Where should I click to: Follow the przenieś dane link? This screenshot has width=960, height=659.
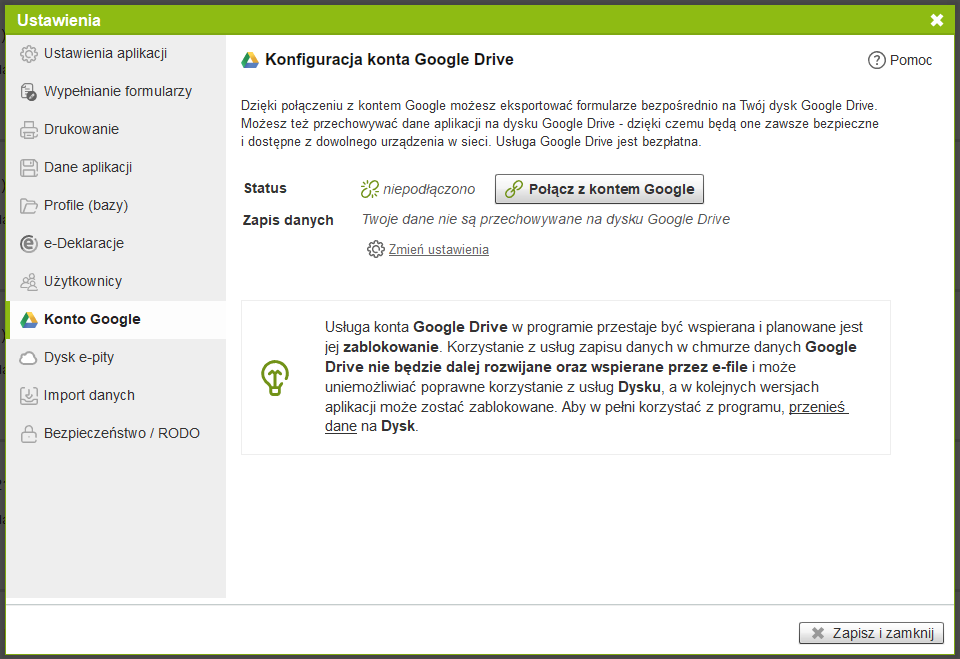coord(818,408)
